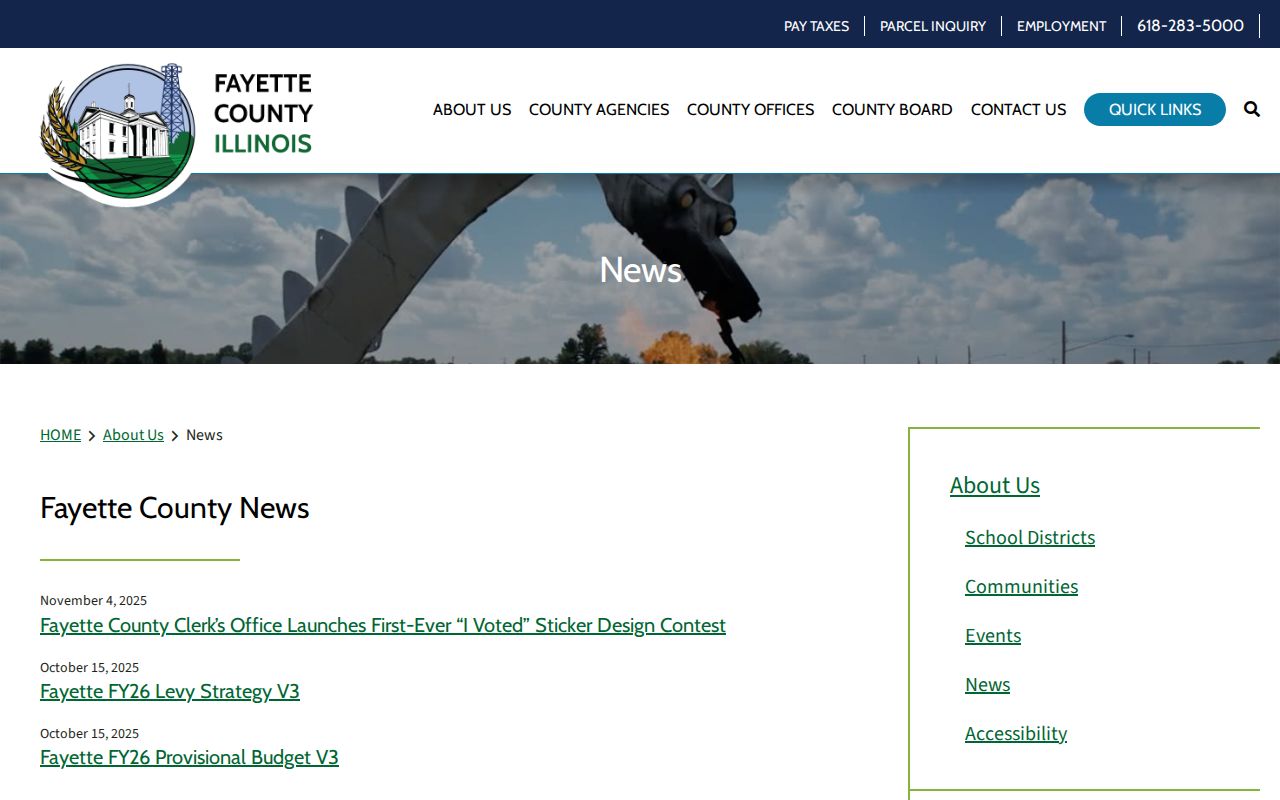Click the News breadcrumb current page text
Screen dimensions: 1280x800
204,435
